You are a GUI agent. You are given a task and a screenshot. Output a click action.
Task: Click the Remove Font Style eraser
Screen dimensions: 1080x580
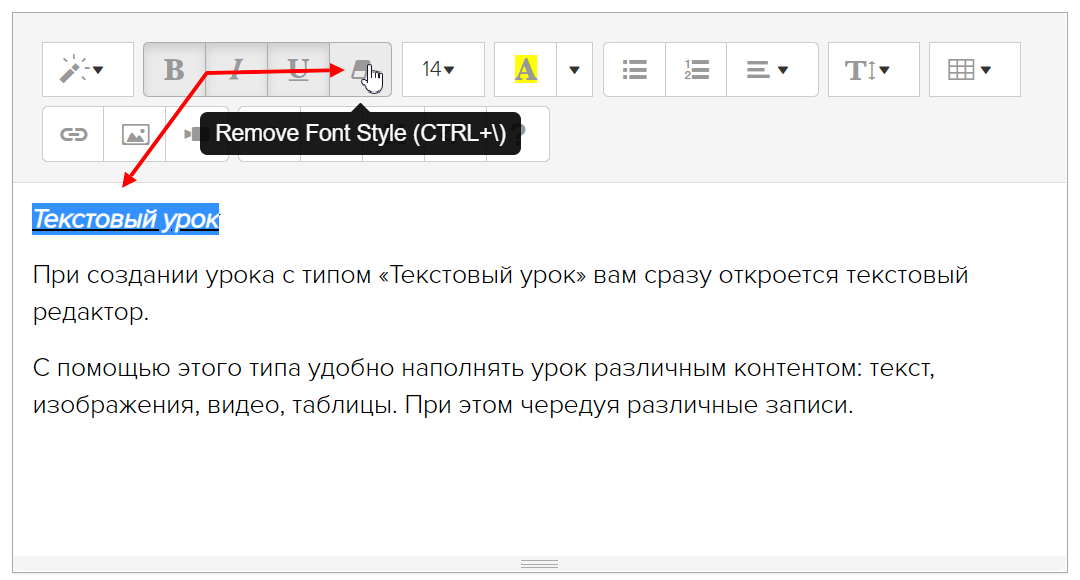coord(360,70)
